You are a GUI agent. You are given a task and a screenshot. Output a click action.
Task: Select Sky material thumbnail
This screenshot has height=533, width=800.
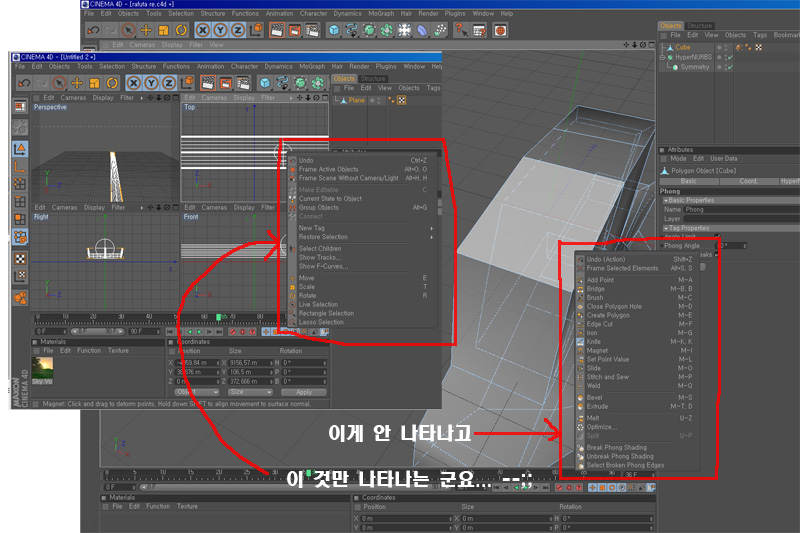tap(42, 368)
